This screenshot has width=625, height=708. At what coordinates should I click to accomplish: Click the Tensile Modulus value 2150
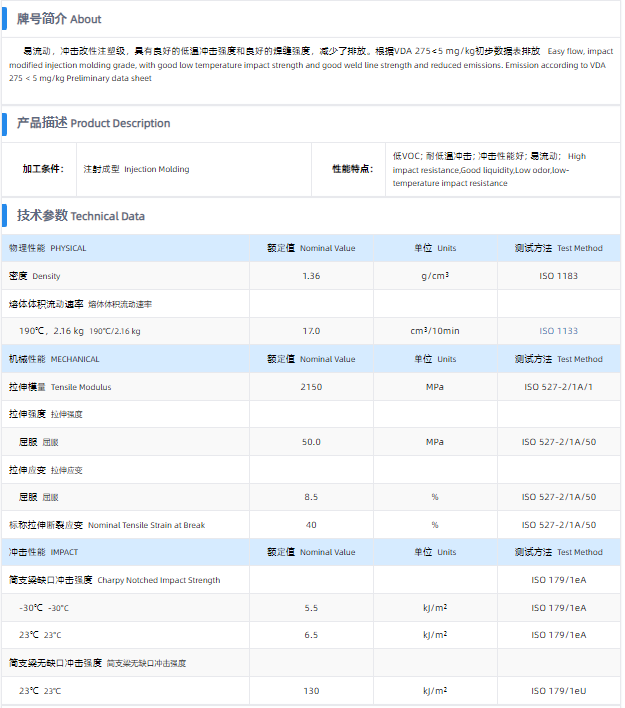(x=311, y=386)
